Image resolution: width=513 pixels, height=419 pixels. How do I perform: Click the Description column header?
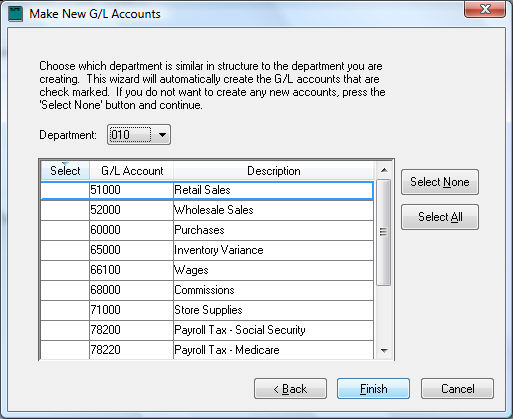click(274, 171)
